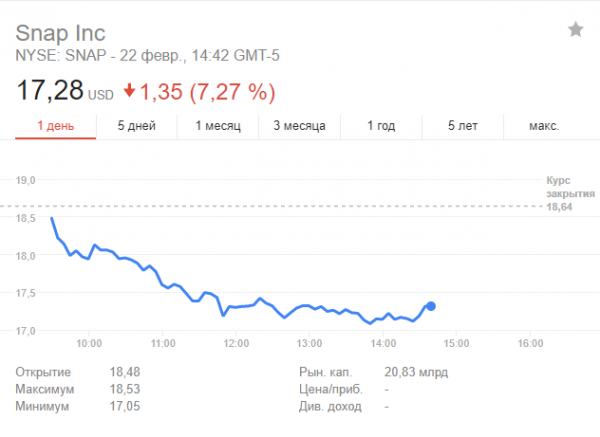Click the red down arrow beside the price change
This screenshot has height=437, width=600.
tap(129, 92)
